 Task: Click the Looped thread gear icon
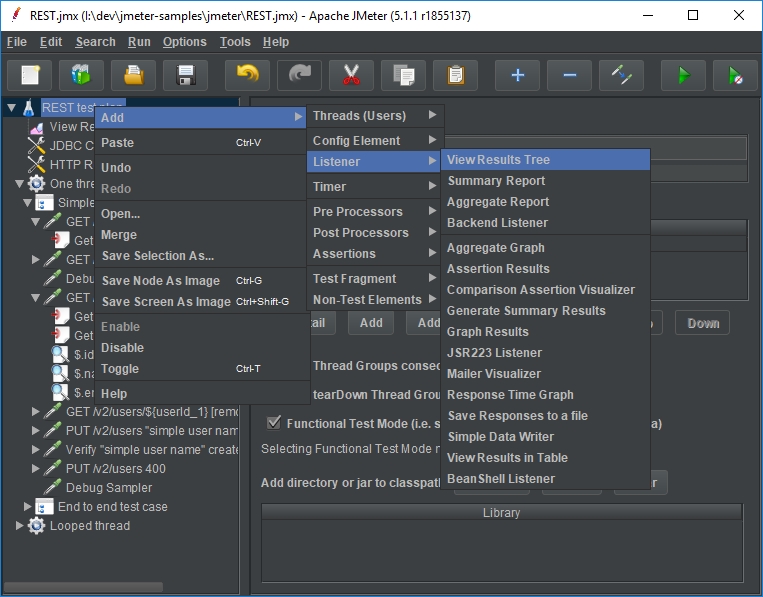pos(36,525)
